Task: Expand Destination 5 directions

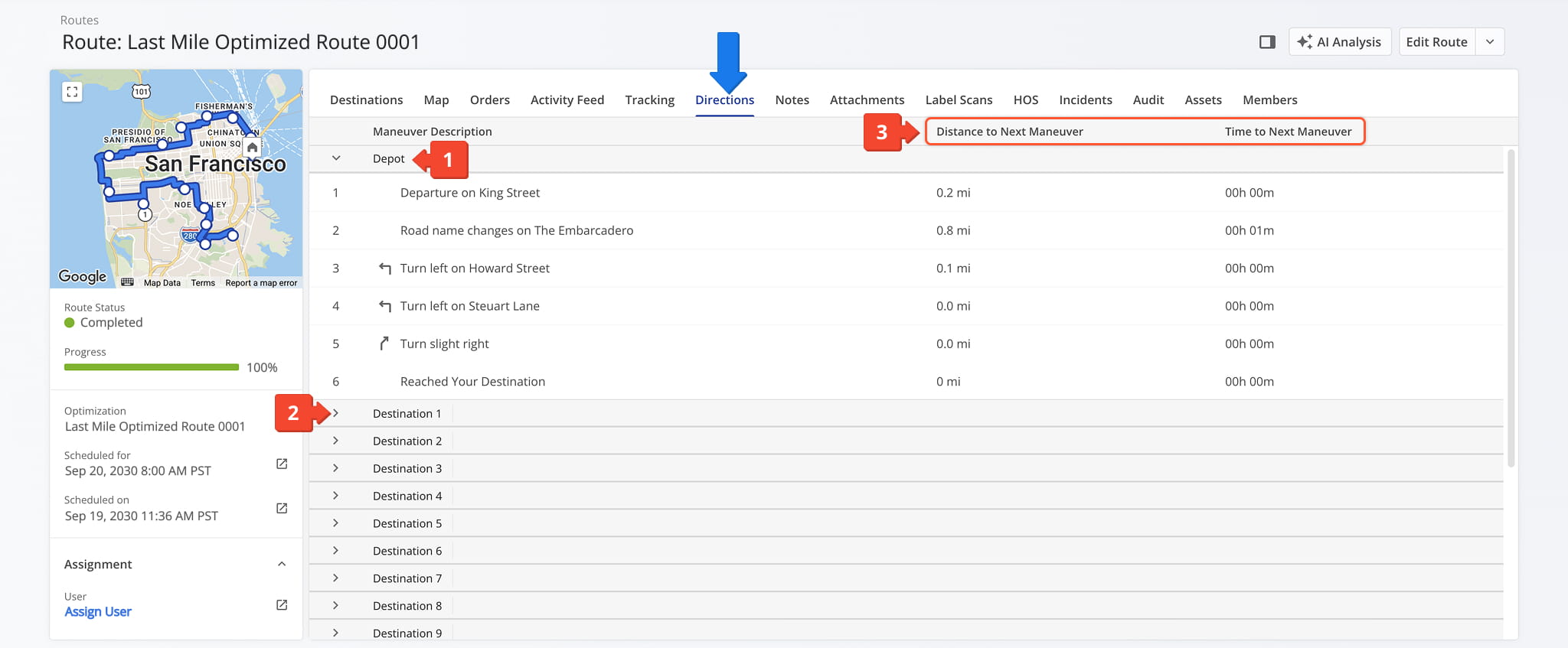Action: [x=335, y=523]
